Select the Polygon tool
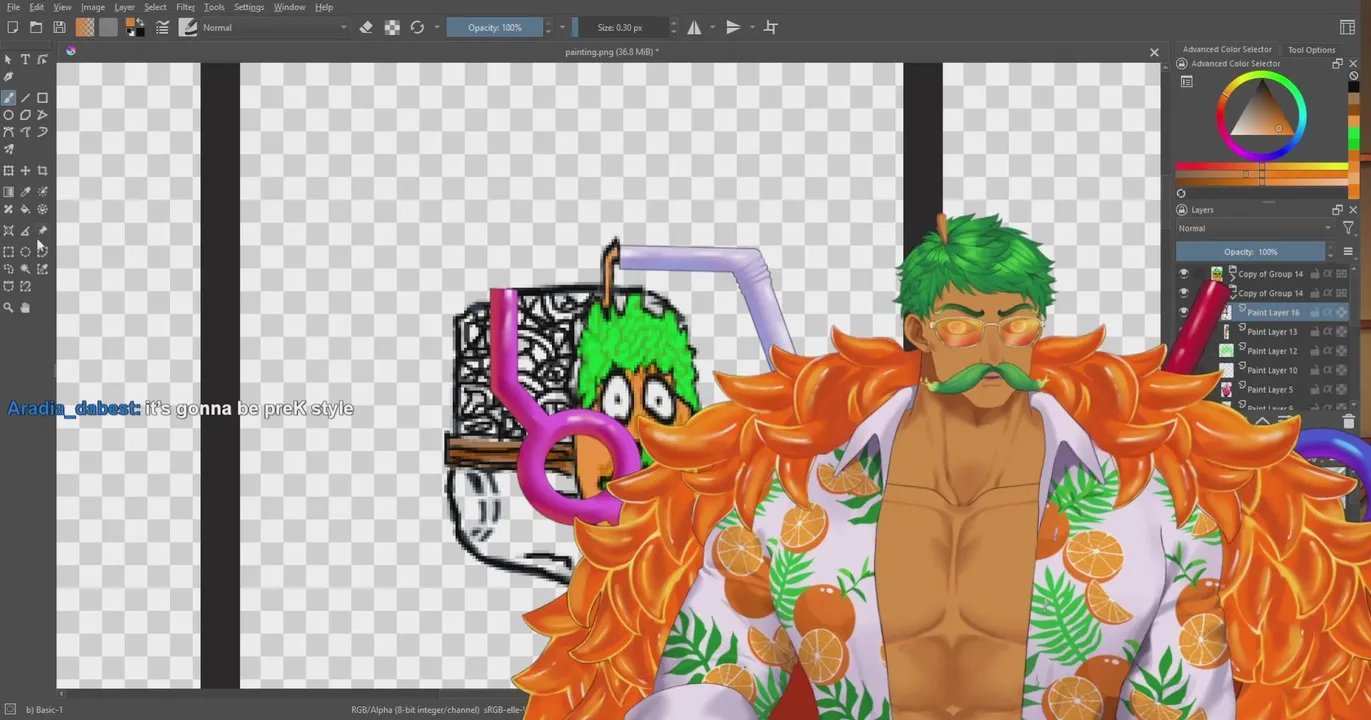Viewport: 1371px width, 720px height. [26, 115]
